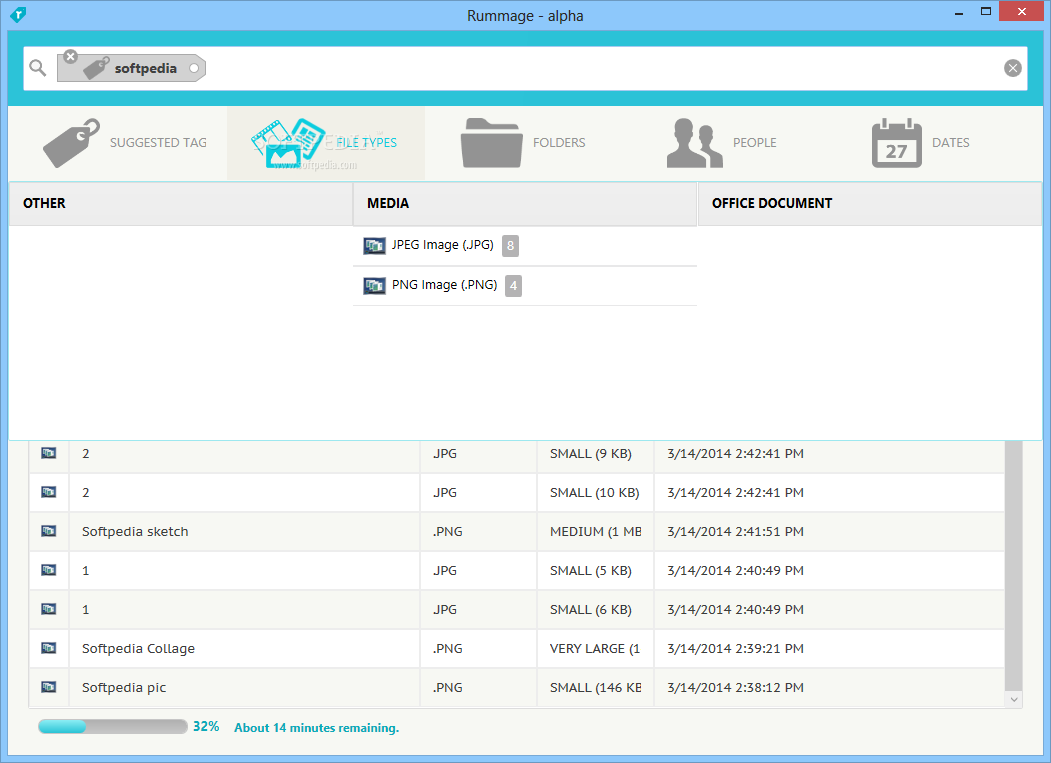Click the Rummage logo in title bar
1051x763 pixels.
click(18, 14)
